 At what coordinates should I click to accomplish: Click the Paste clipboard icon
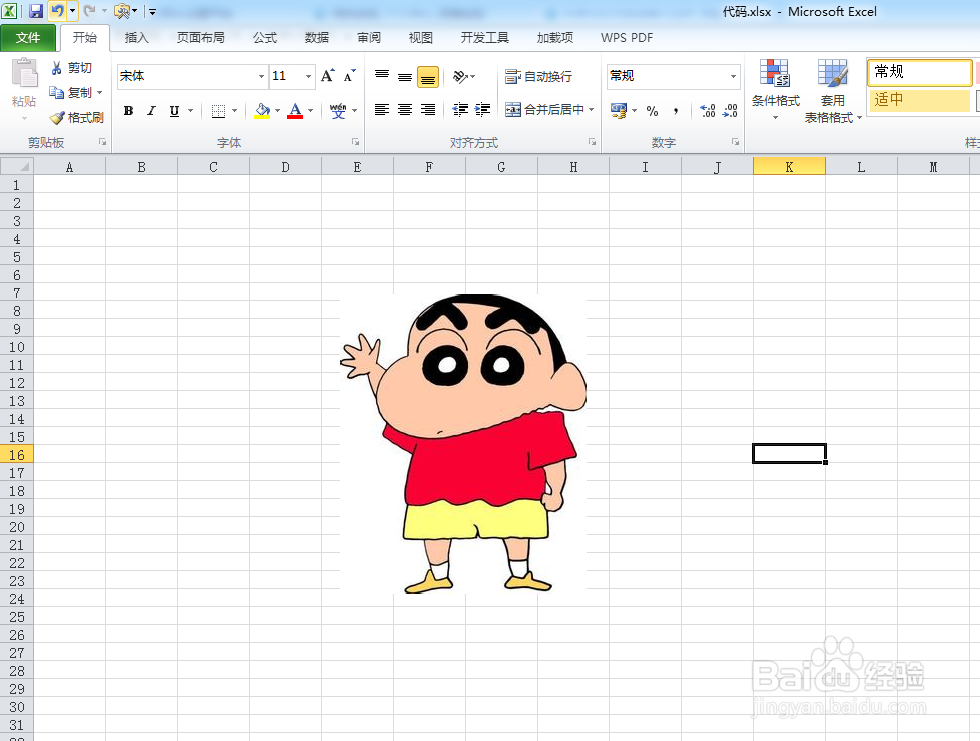tap(24, 74)
